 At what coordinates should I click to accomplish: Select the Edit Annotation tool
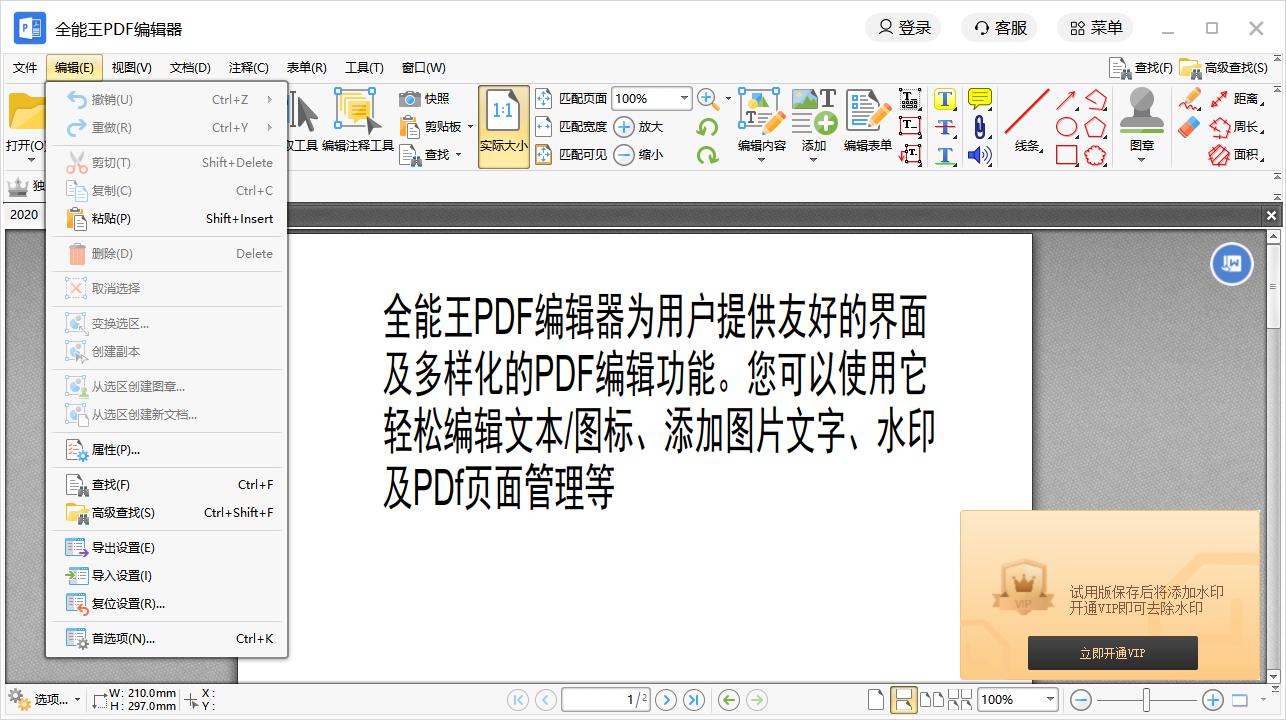[x=357, y=121]
